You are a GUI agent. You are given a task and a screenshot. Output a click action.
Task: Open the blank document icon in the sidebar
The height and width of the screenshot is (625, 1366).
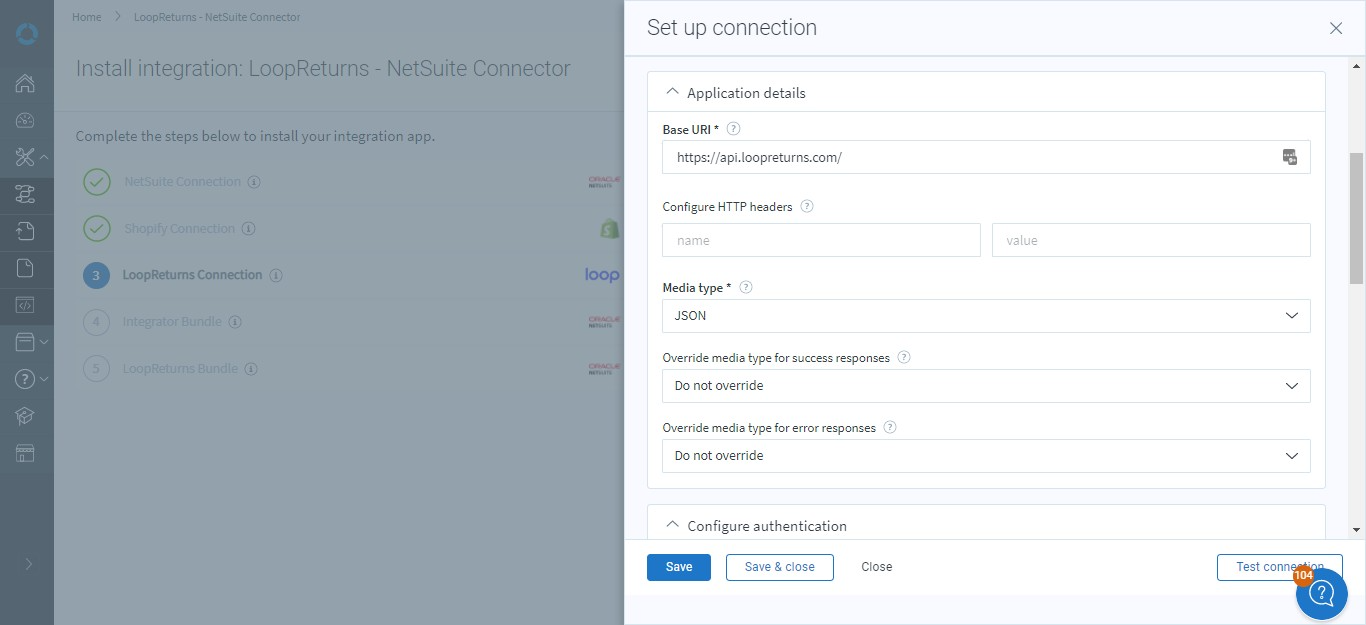25,268
